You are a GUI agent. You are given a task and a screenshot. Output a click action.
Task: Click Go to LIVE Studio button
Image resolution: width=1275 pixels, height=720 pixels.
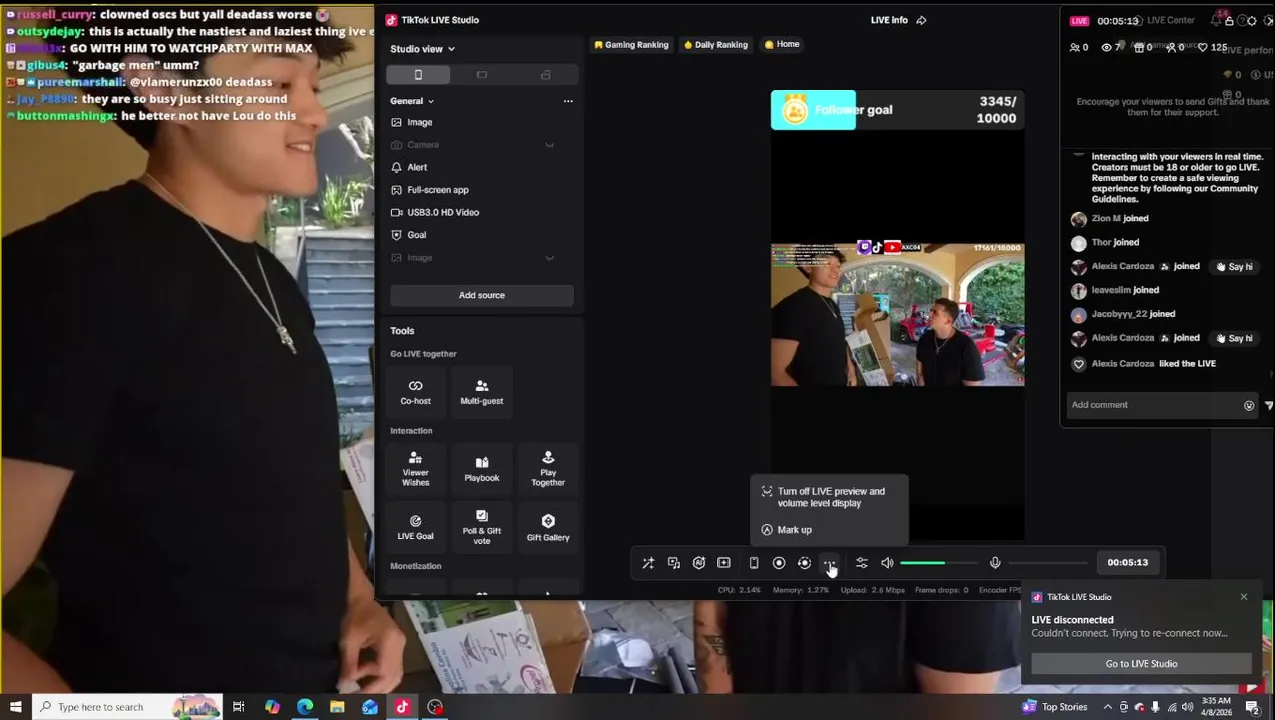point(1141,664)
